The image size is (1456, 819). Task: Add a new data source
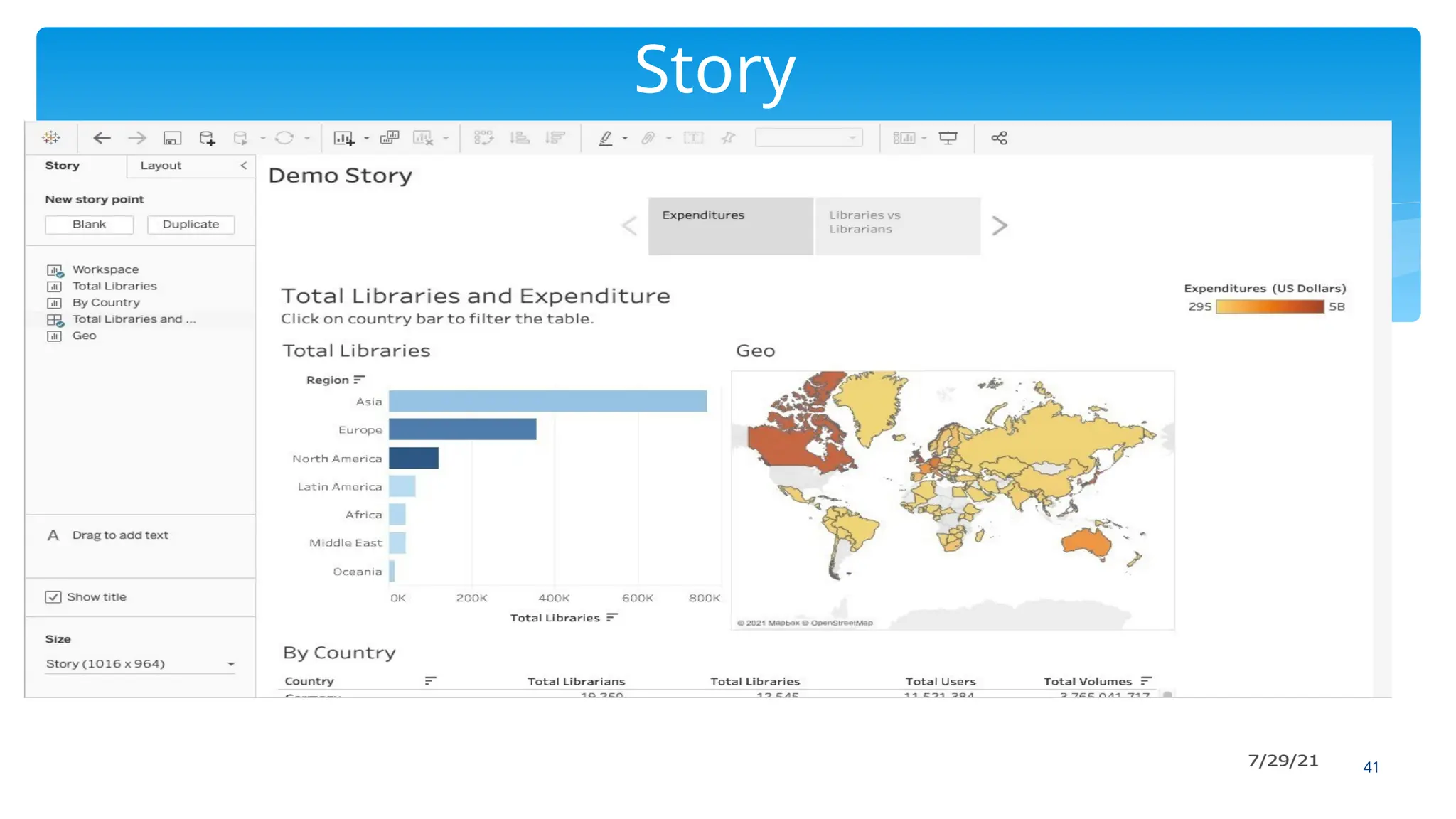pyautogui.click(x=207, y=138)
